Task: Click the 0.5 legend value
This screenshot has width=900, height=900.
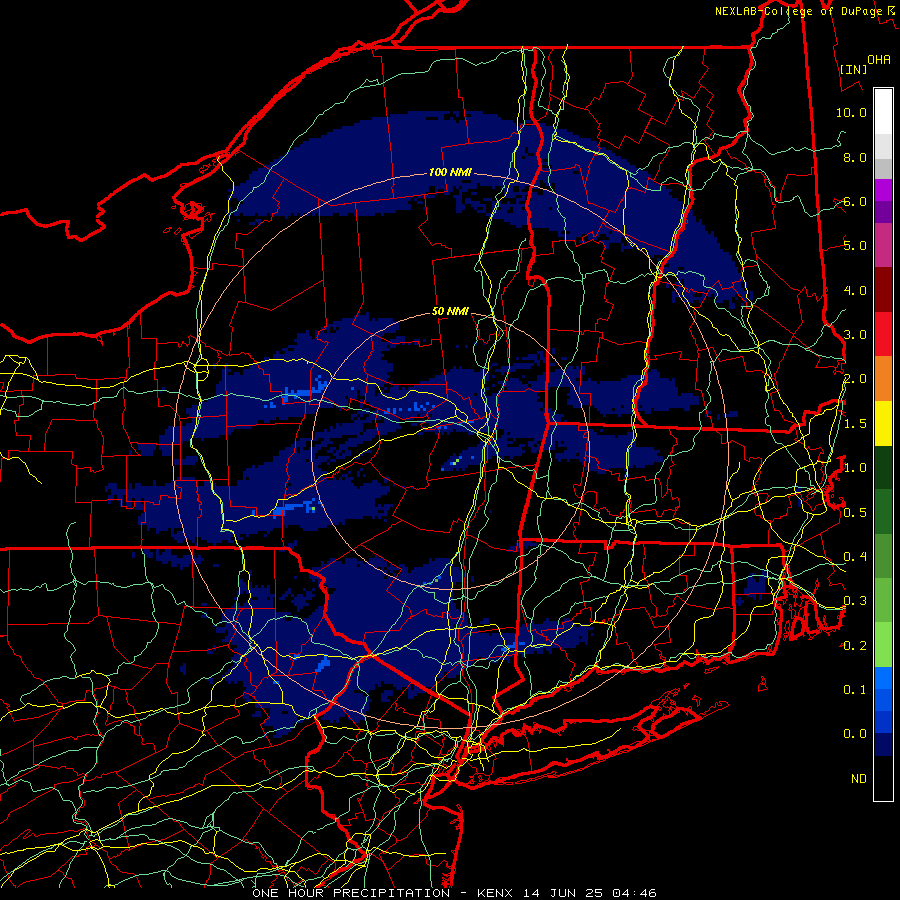Action: [855, 512]
